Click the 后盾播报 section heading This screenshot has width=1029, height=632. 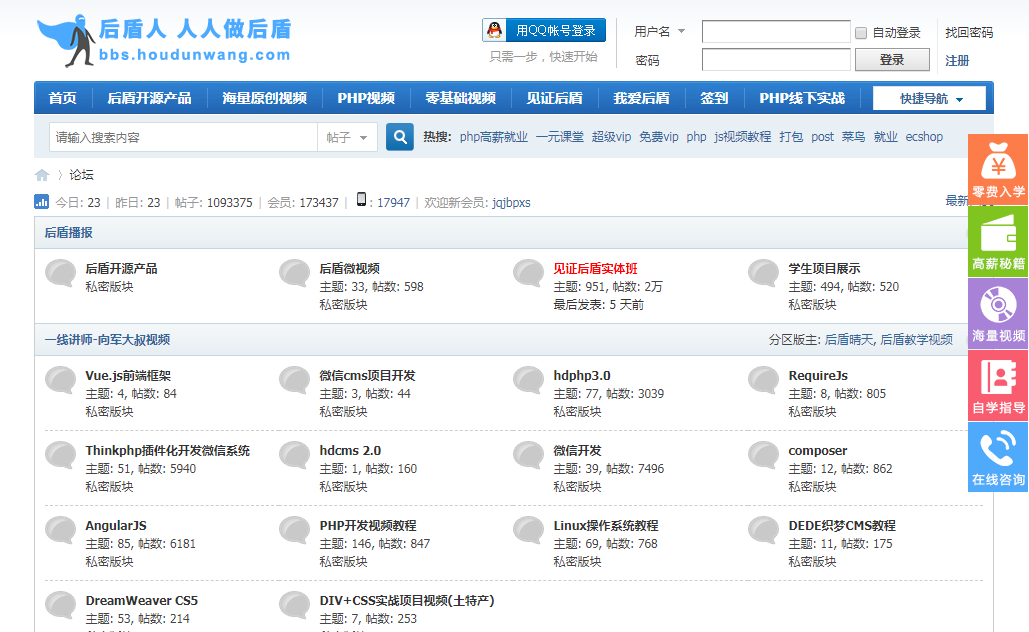click(68, 232)
